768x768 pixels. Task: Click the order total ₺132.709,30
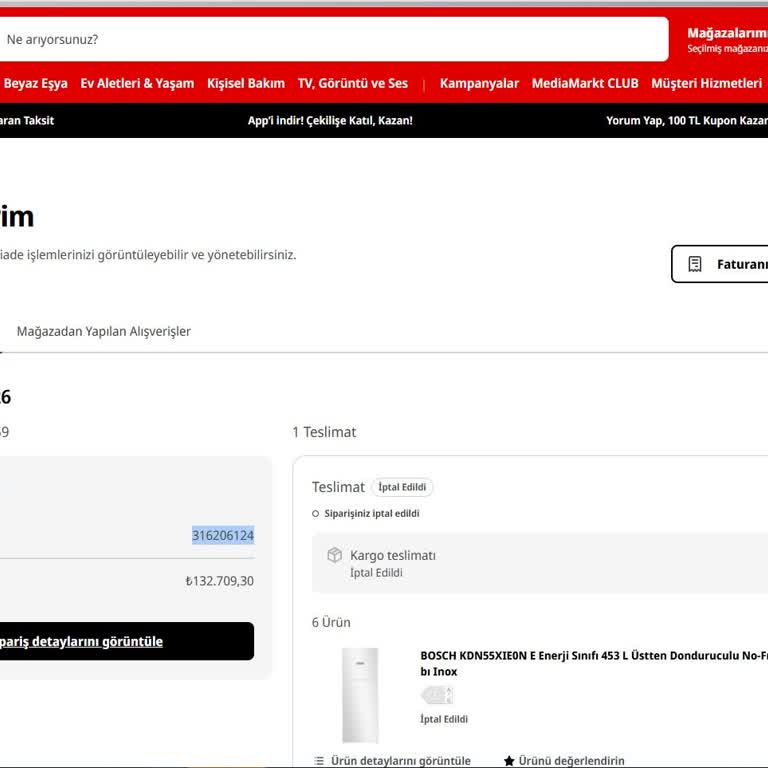(219, 581)
